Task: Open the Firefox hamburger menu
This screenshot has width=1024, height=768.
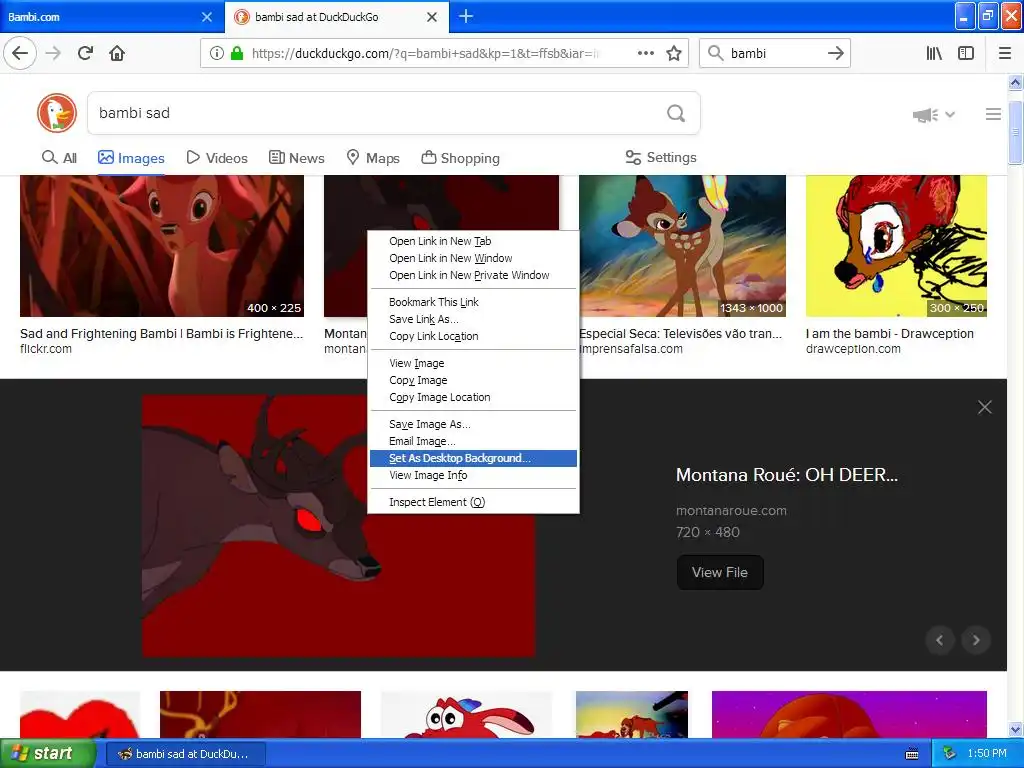Action: click(x=1005, y=53)
